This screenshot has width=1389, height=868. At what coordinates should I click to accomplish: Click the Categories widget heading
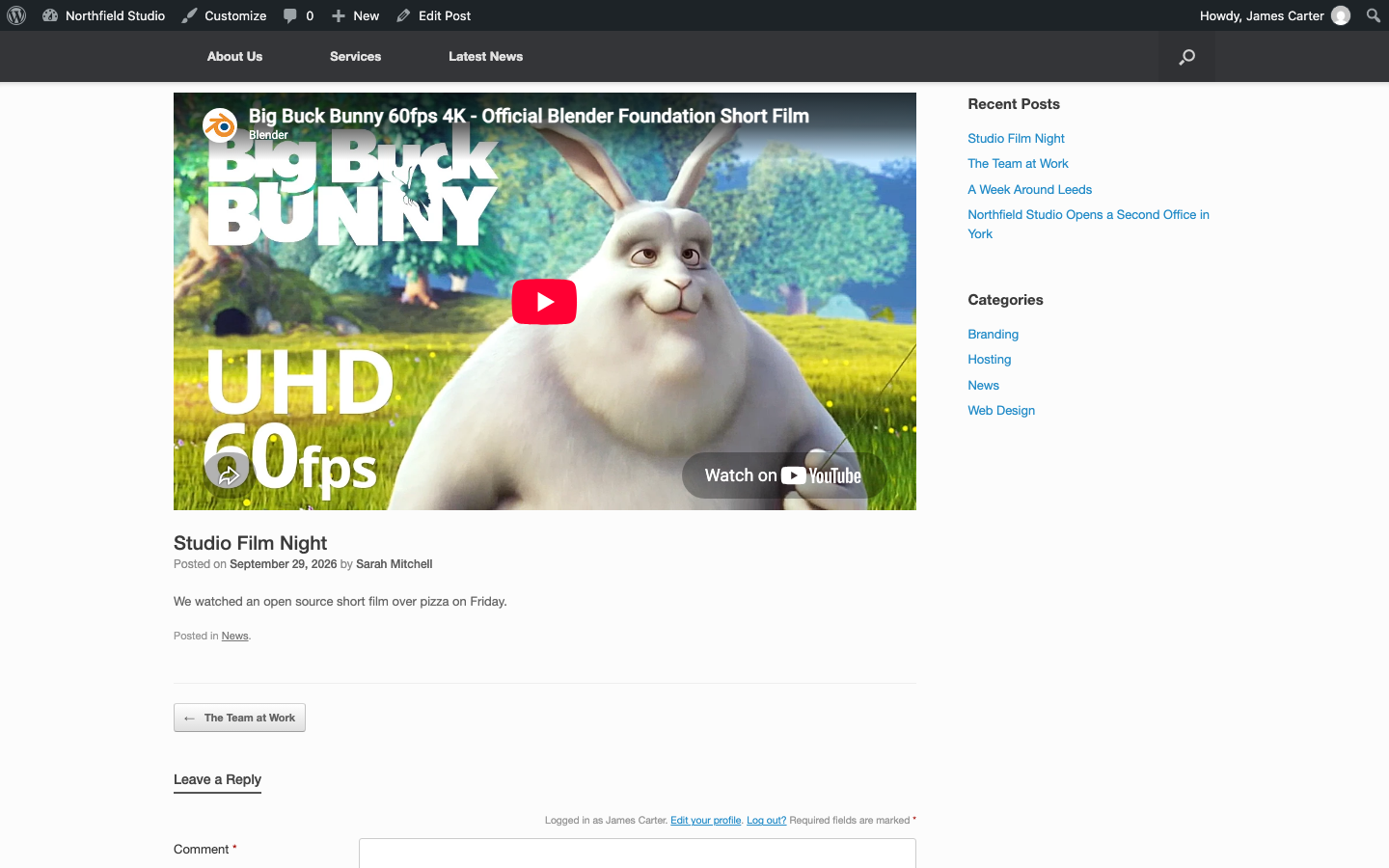point(1005,300)
